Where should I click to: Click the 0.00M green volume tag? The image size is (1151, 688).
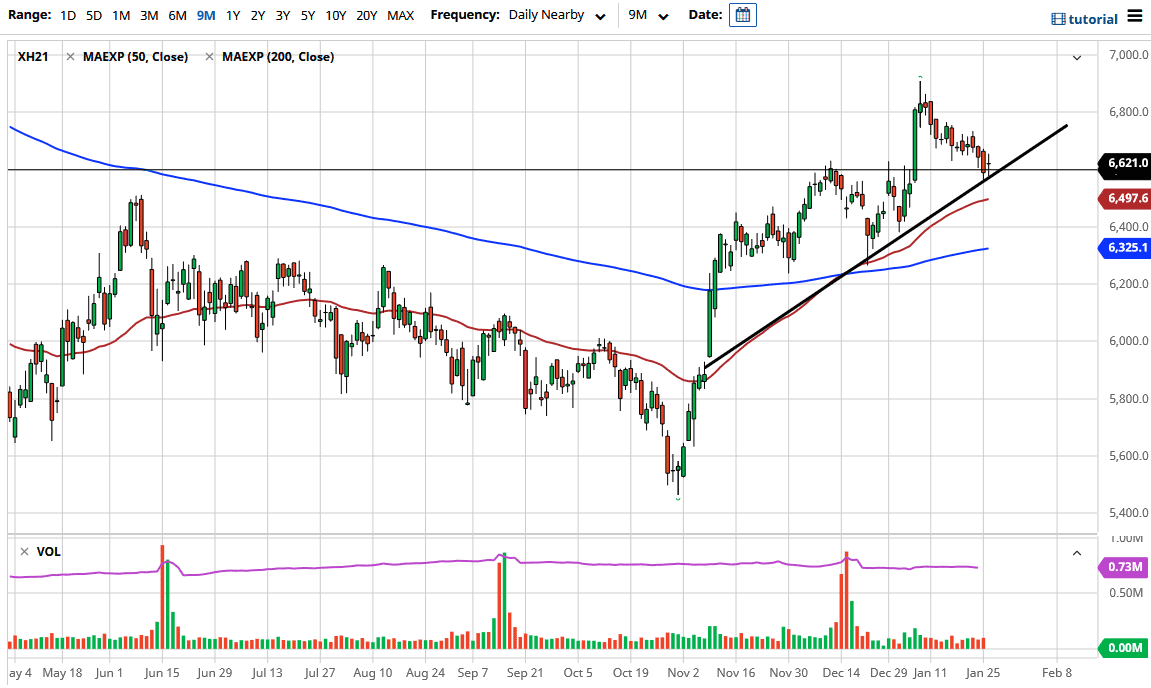coord(1123,648)
